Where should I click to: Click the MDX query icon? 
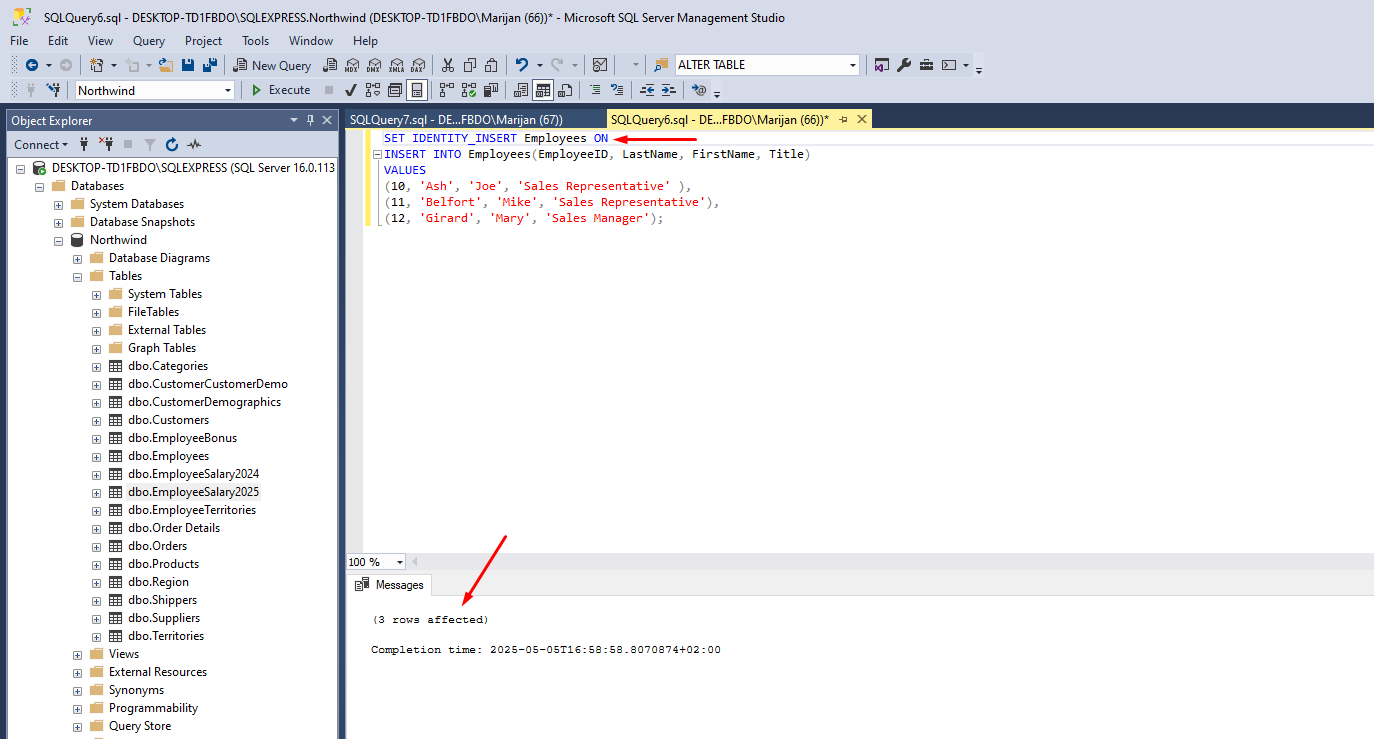(352, 65)
